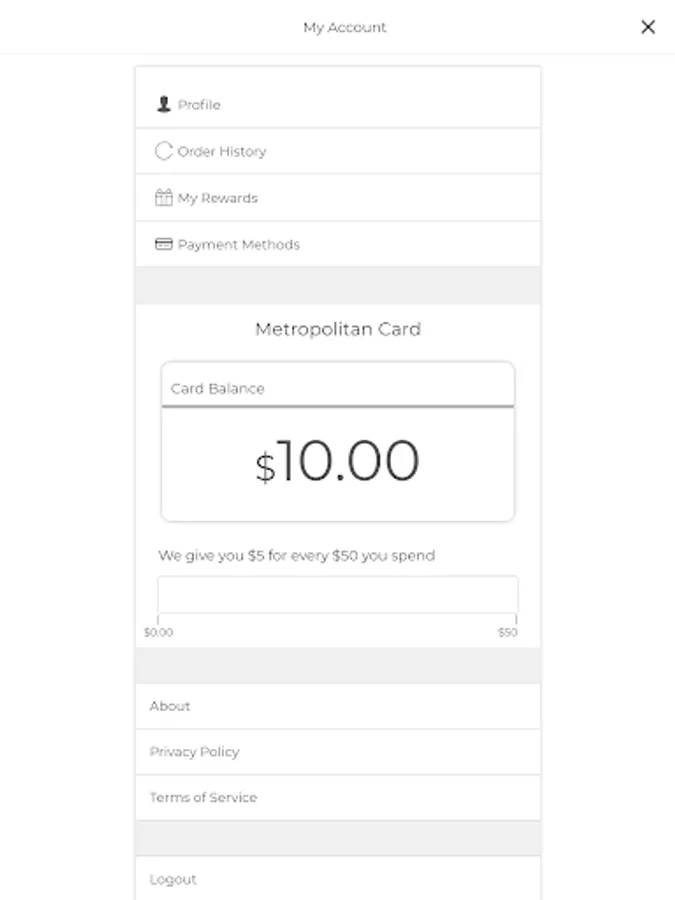Click the My Rewards gift icon
This screenshot has width=675, height=900.
pos(164,198)
